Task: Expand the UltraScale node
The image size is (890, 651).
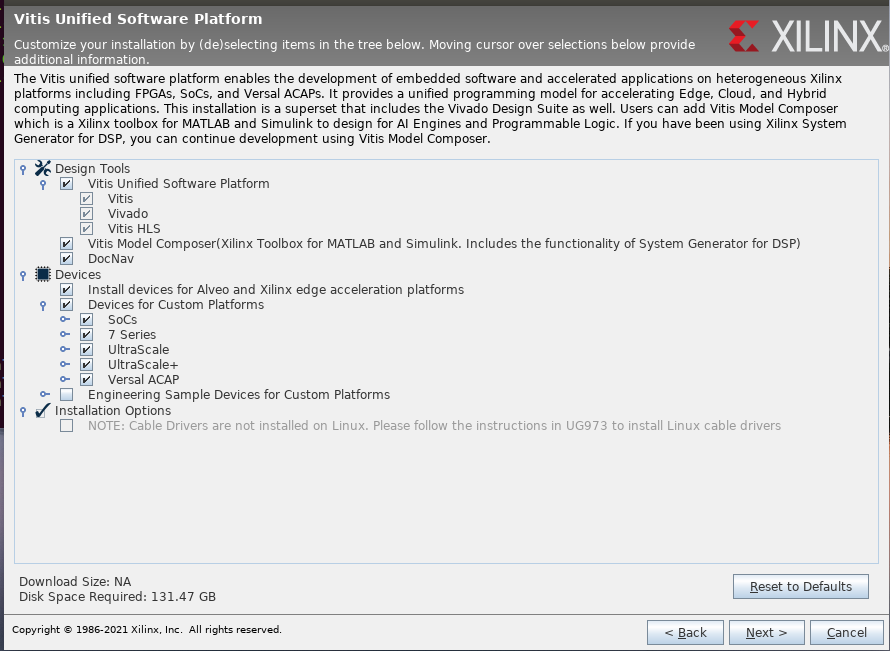Action: 65,349
